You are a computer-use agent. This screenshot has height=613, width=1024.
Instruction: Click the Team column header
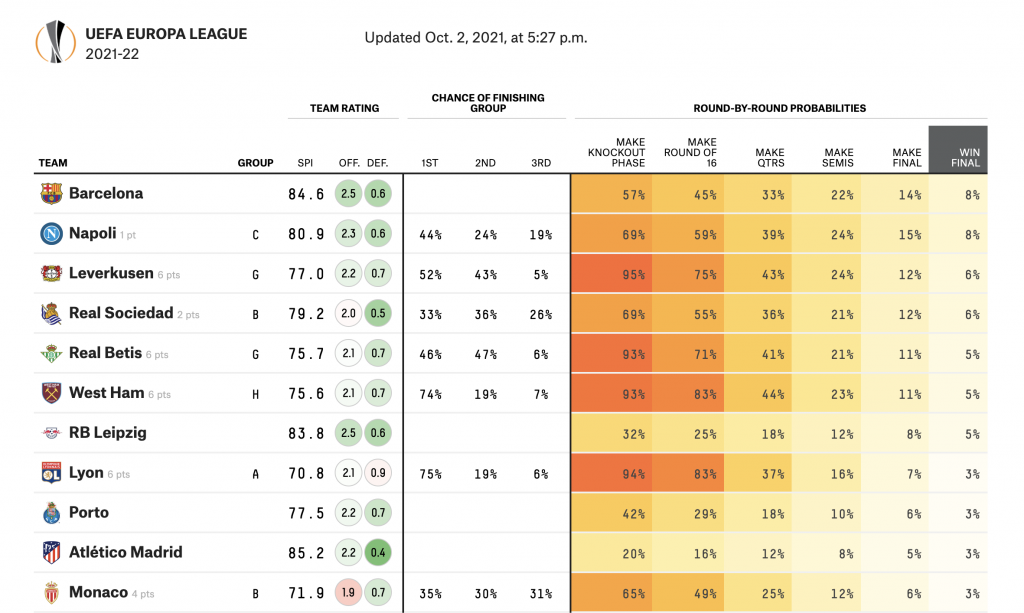click(53, 163)
